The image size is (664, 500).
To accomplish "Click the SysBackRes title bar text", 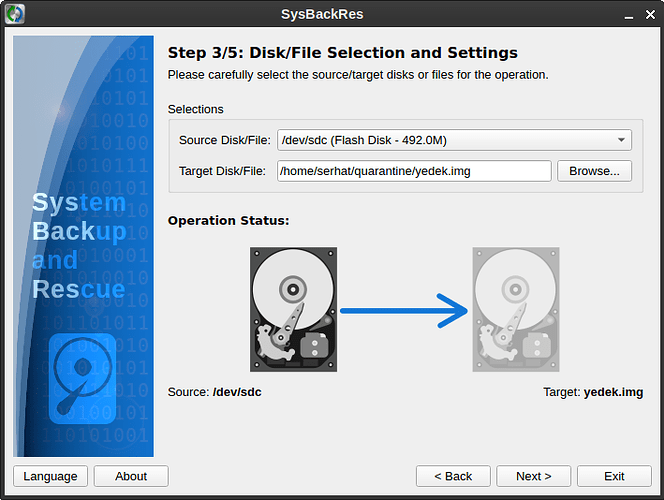I will [331, 14].
